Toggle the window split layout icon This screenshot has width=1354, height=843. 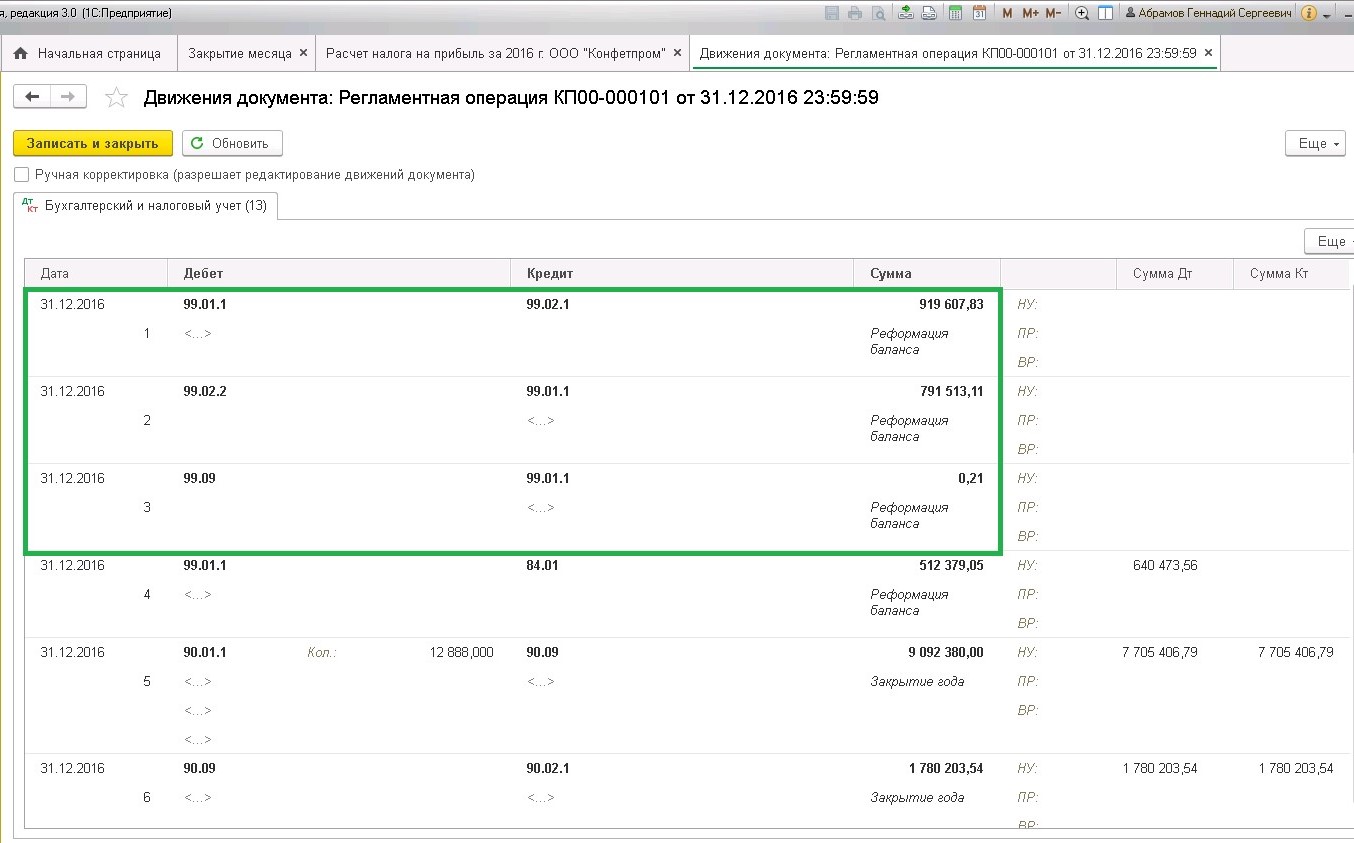coord(1105,13)
